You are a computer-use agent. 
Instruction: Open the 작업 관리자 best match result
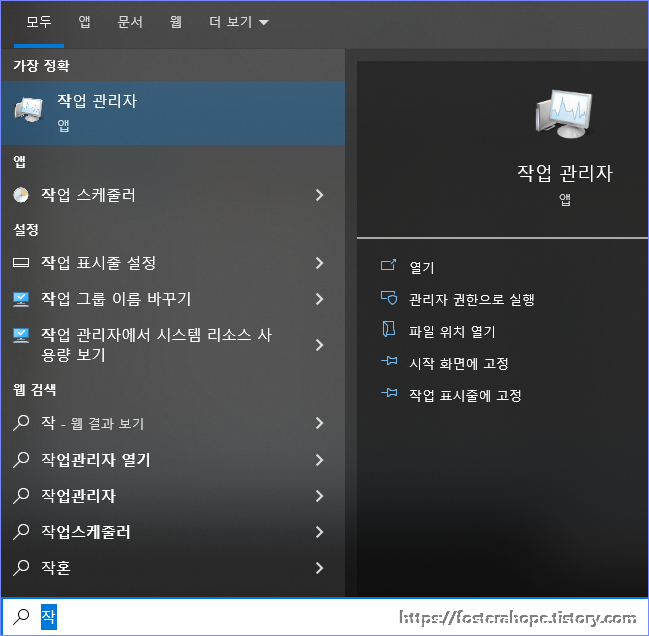coord(173,113)
